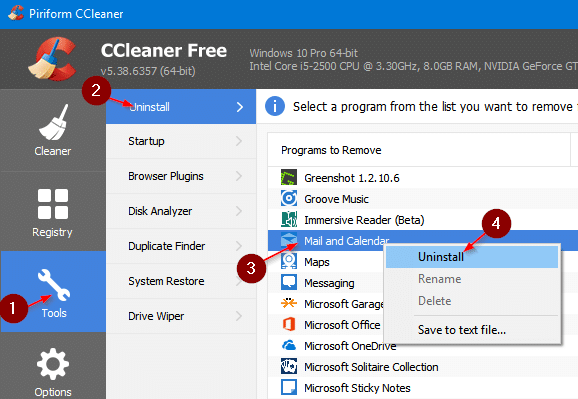Open the Disk Analyzer tab
The image size is (578, 399).
[x=181, y=211]
